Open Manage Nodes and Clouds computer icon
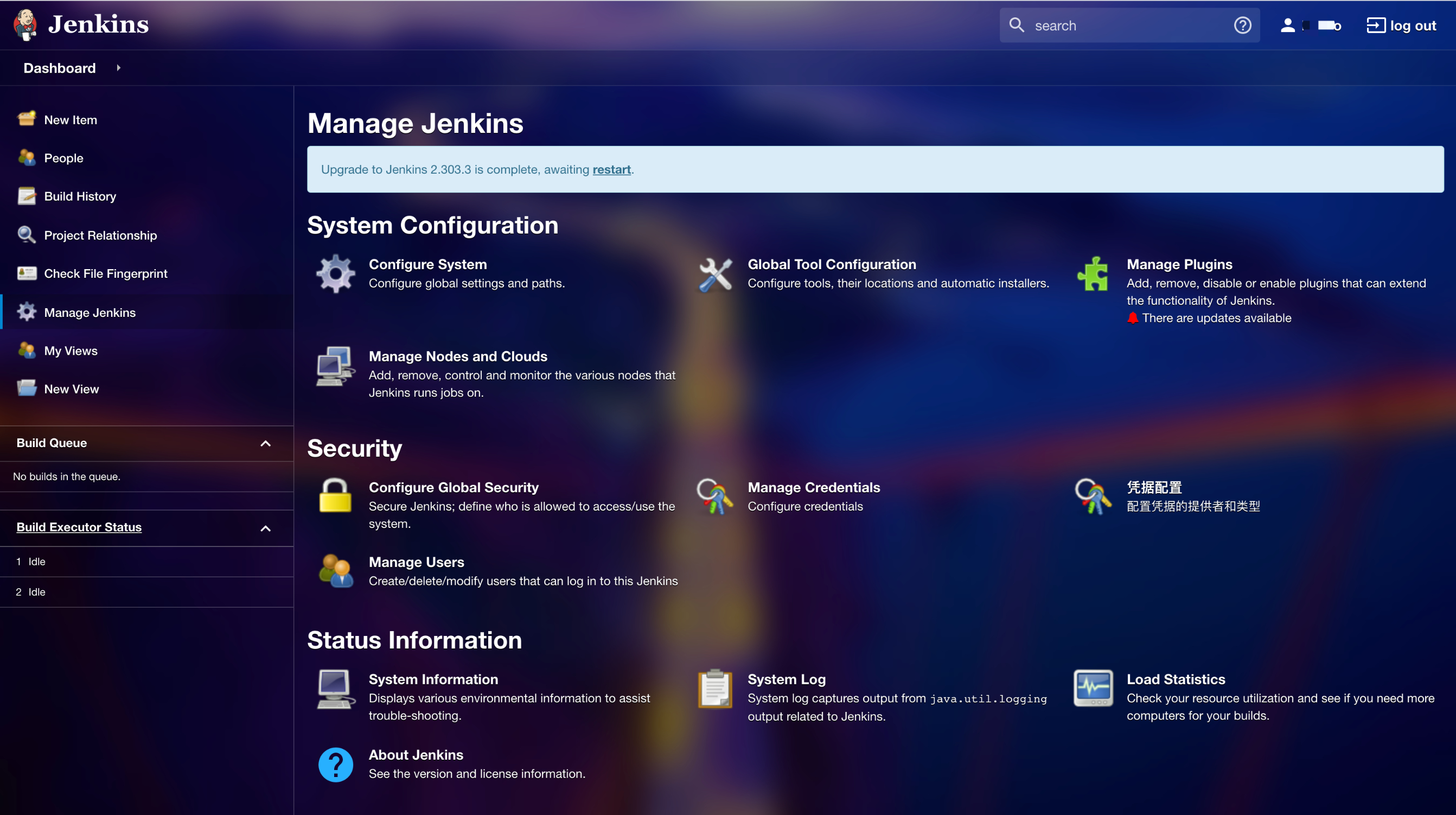 tap(335, 366)
